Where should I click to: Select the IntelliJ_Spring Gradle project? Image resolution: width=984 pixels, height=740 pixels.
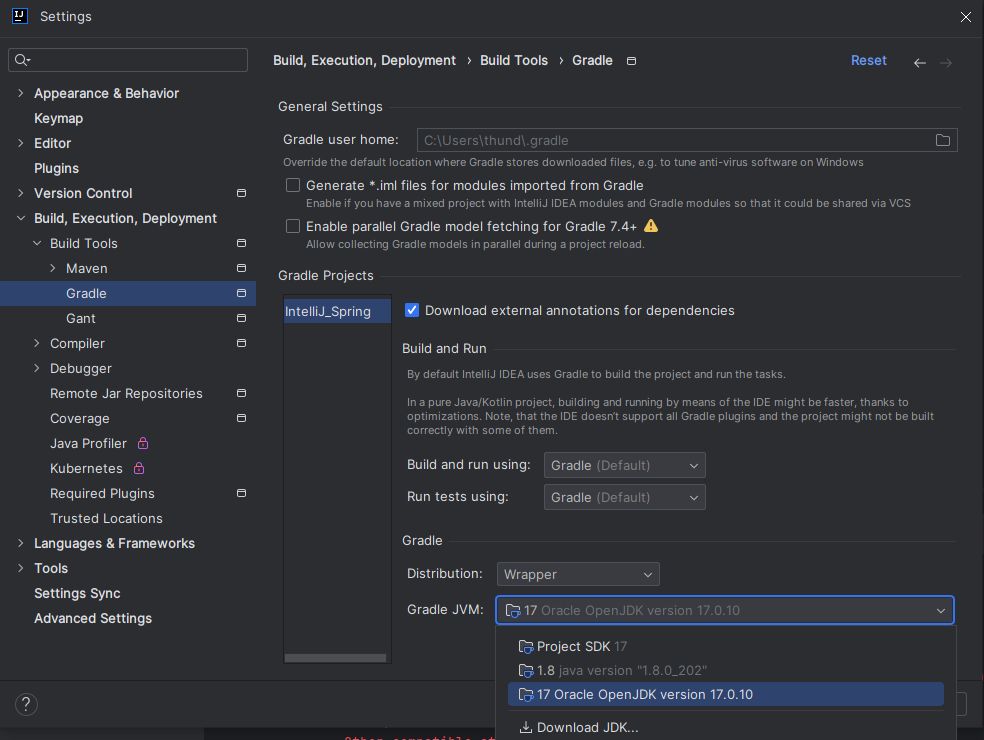pyautogui.click(x=337, y=311)
